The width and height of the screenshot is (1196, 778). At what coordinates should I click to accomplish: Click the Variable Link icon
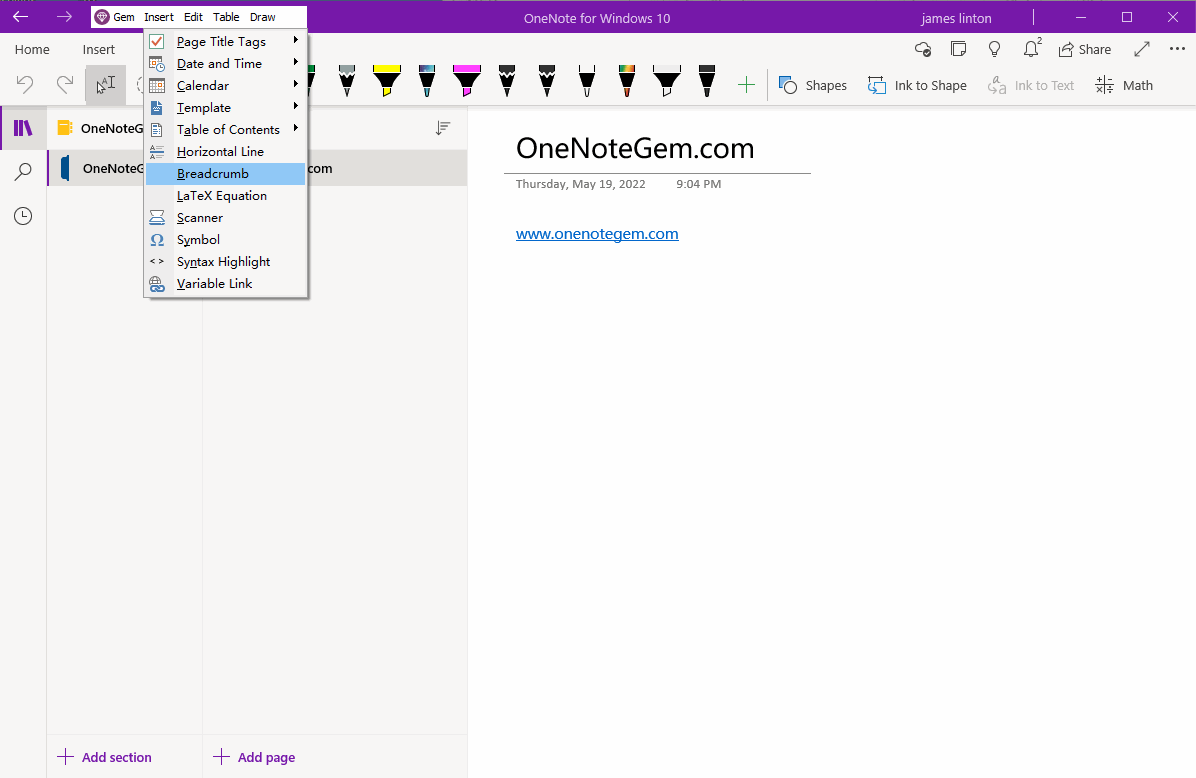[x=157, y=284]
